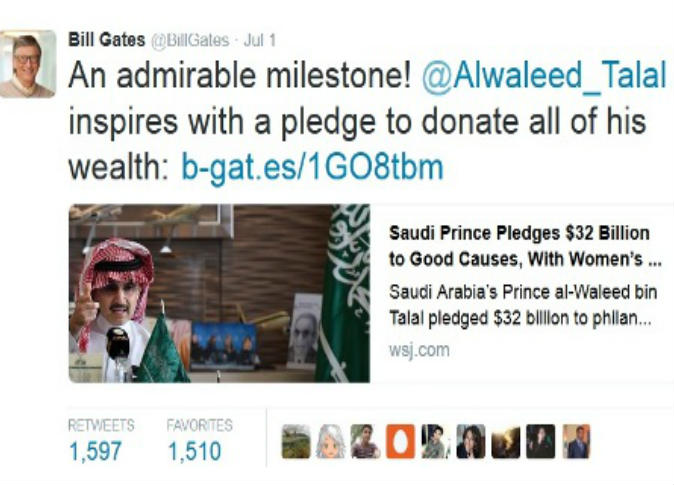The image size is (674, 485).
Task: Open the last avatar of man in suit
Action: [x=576, y=441]
